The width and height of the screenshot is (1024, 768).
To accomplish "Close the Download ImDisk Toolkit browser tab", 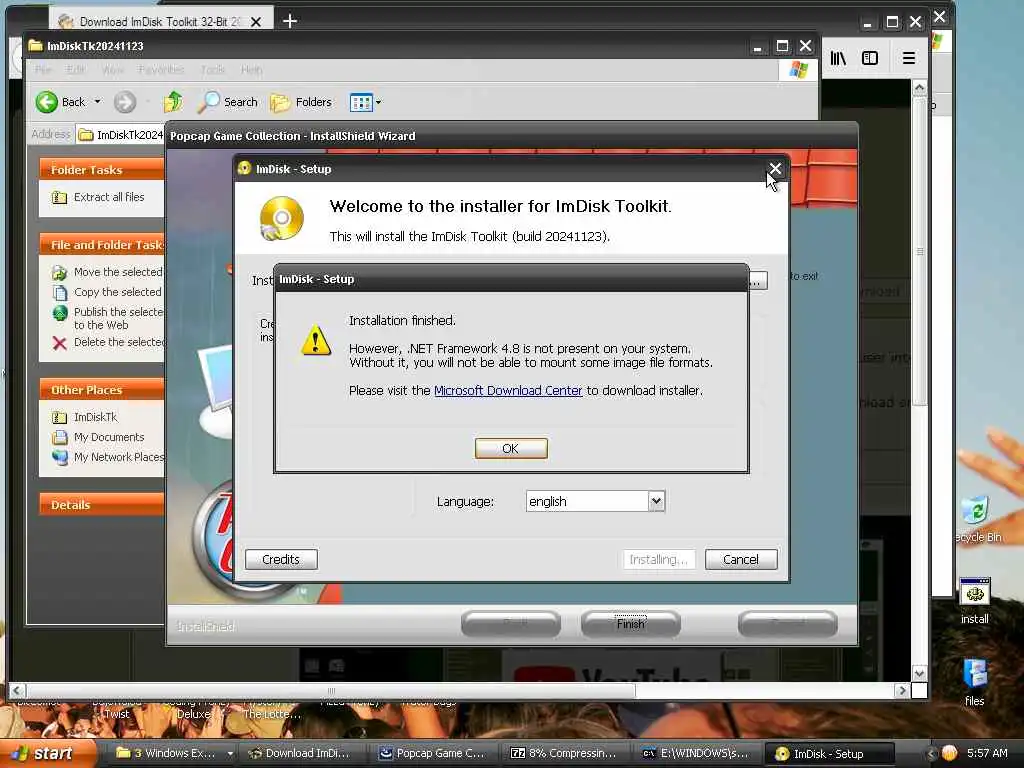I will point(256,22).
